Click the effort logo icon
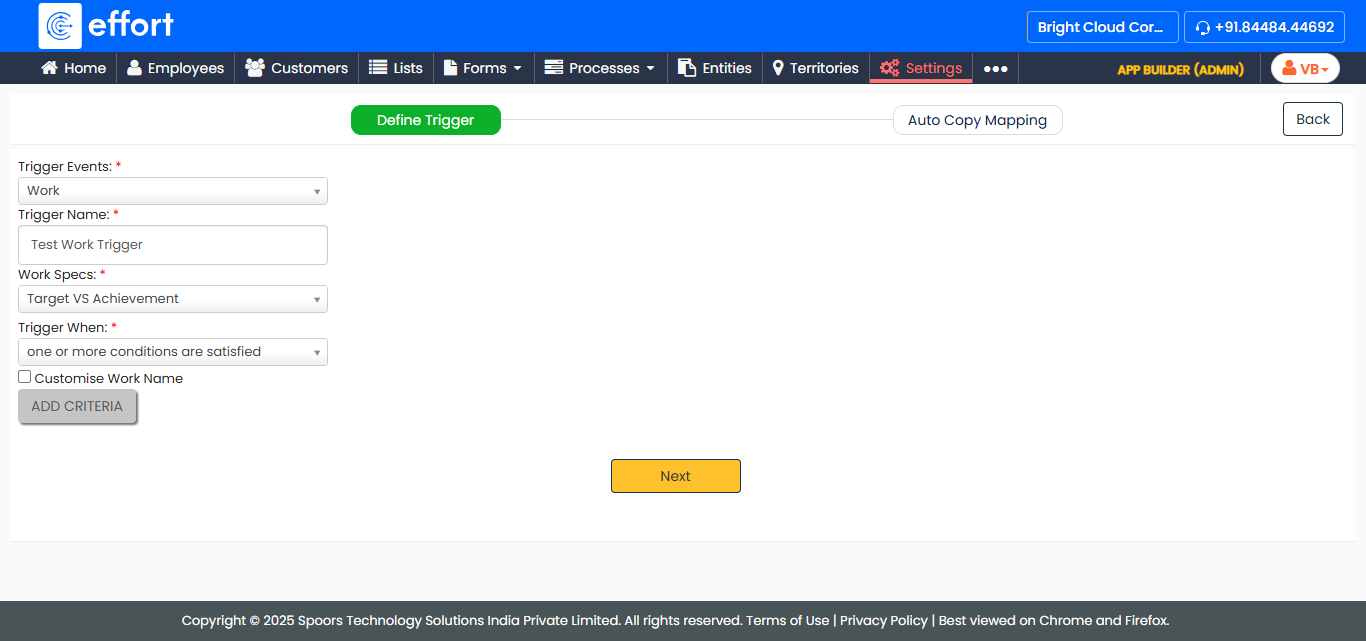 coord(60,26)
